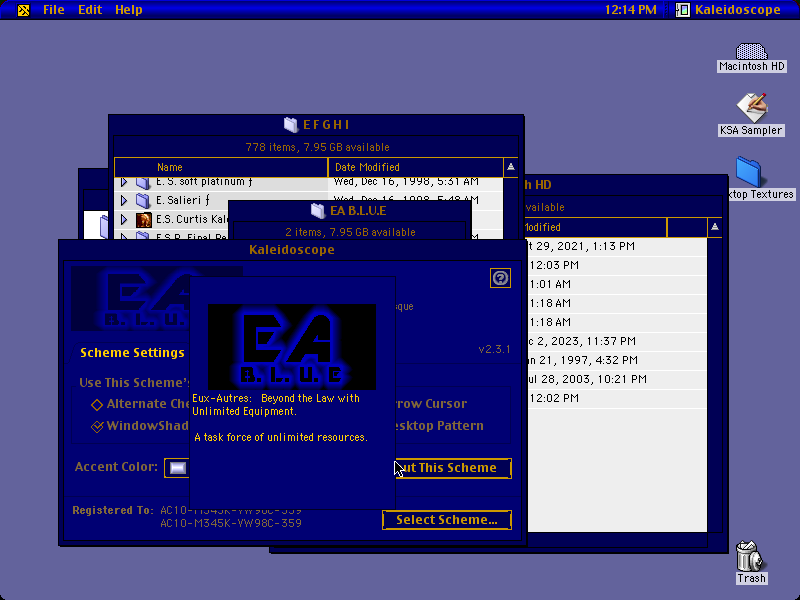Image resolution: width=800 pixels, height=600 pixels.
Task: Open the Help menu
Action: tap(129, 10)
